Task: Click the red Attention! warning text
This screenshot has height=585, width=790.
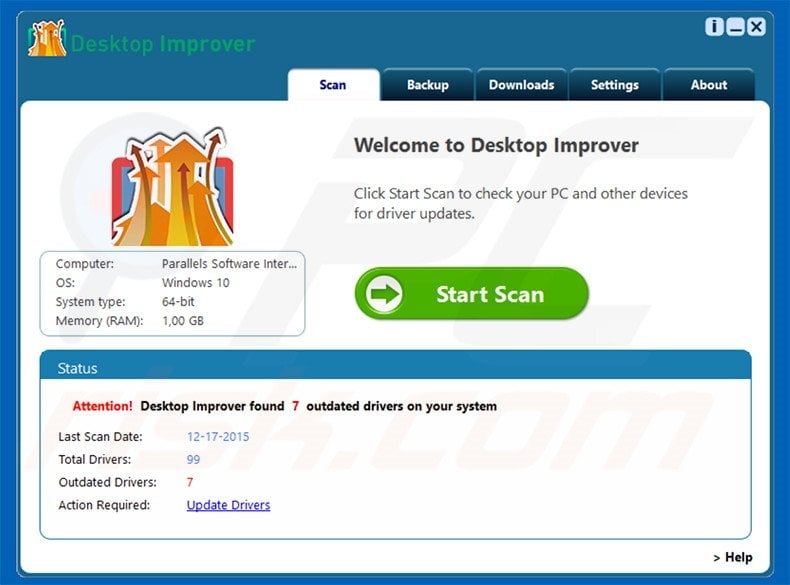Action: [x=102, y=406]
